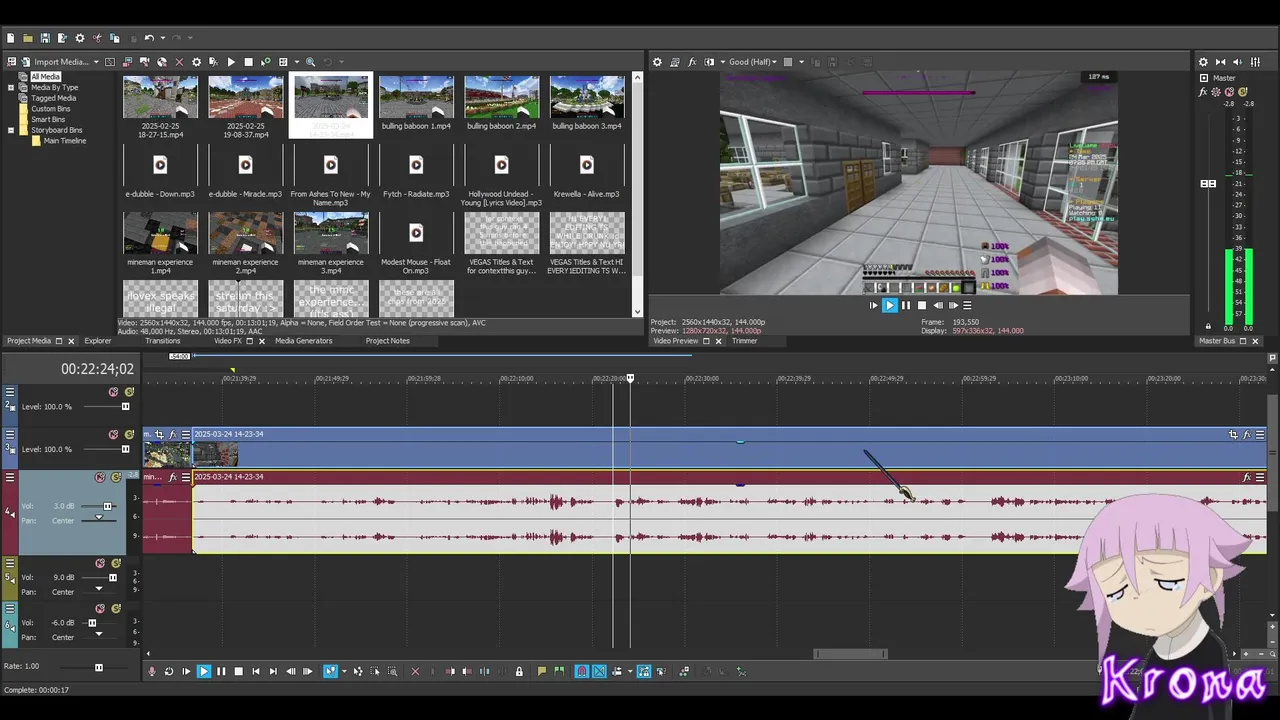Screen dimensions: 1280x720
Task: Open event FX on the video clip
Action: click(1246, 435)
